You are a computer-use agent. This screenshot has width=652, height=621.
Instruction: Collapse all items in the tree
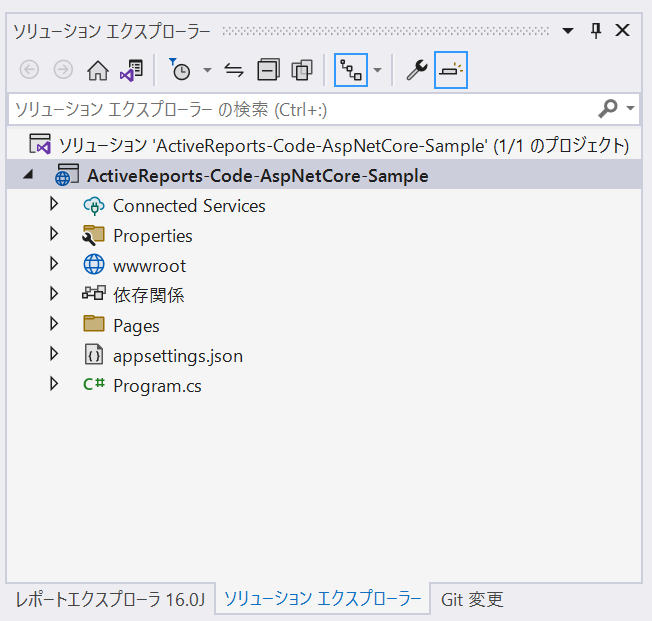268,69
